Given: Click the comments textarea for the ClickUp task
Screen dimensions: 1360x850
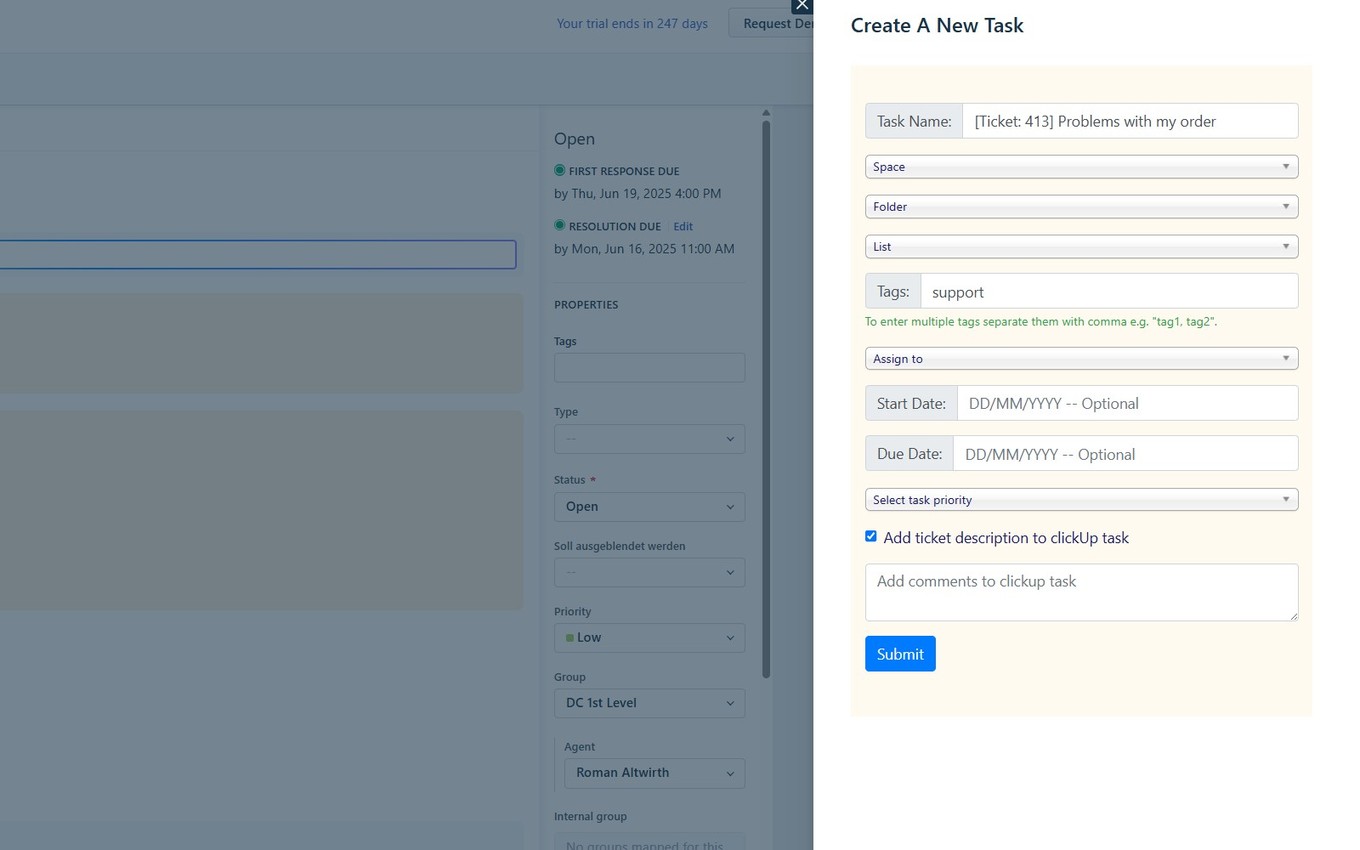Looking at the screenshot, I should pyautogui.click(x=1081, y=591).
